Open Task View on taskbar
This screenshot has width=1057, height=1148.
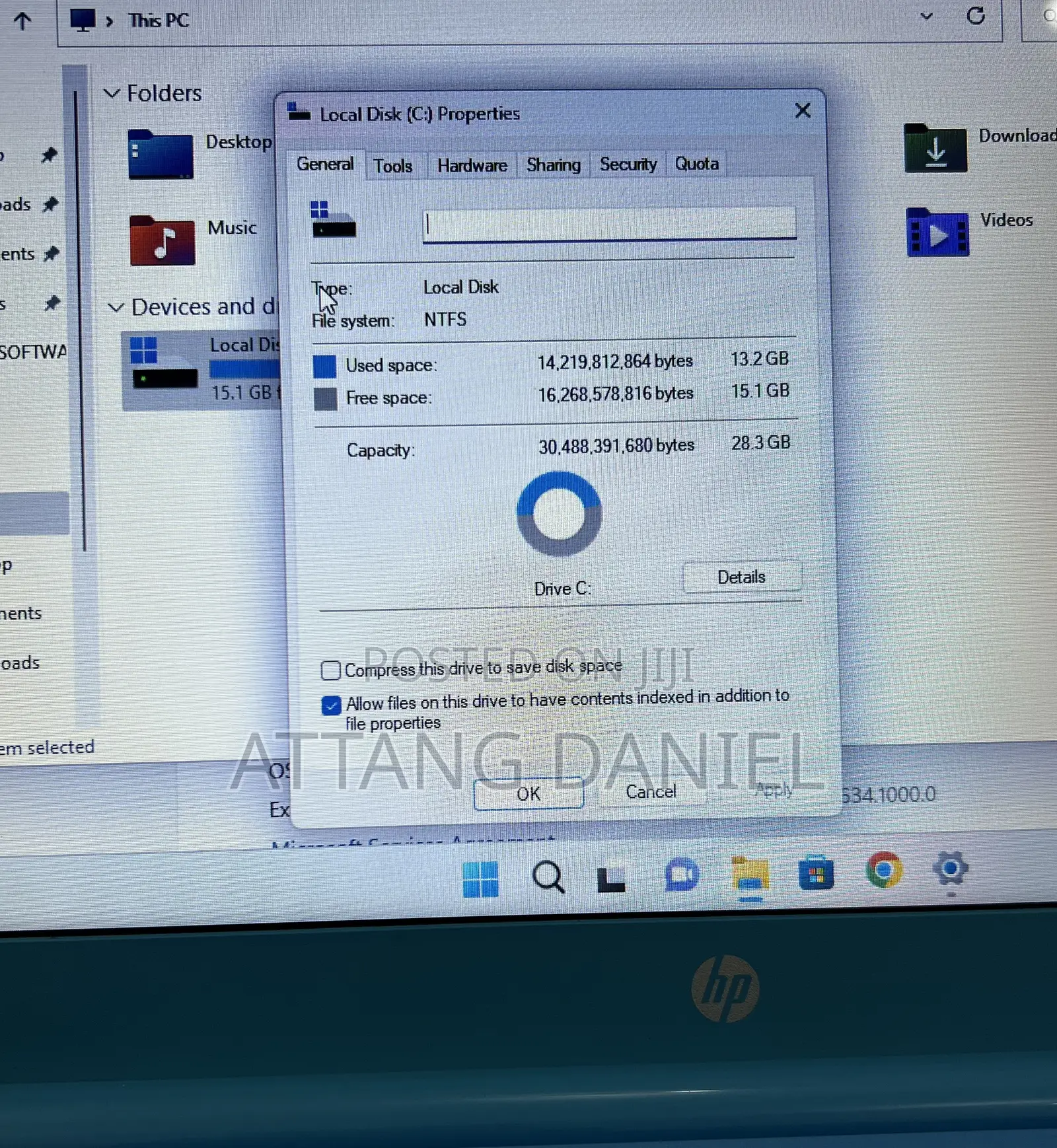[x=611, y=879]
